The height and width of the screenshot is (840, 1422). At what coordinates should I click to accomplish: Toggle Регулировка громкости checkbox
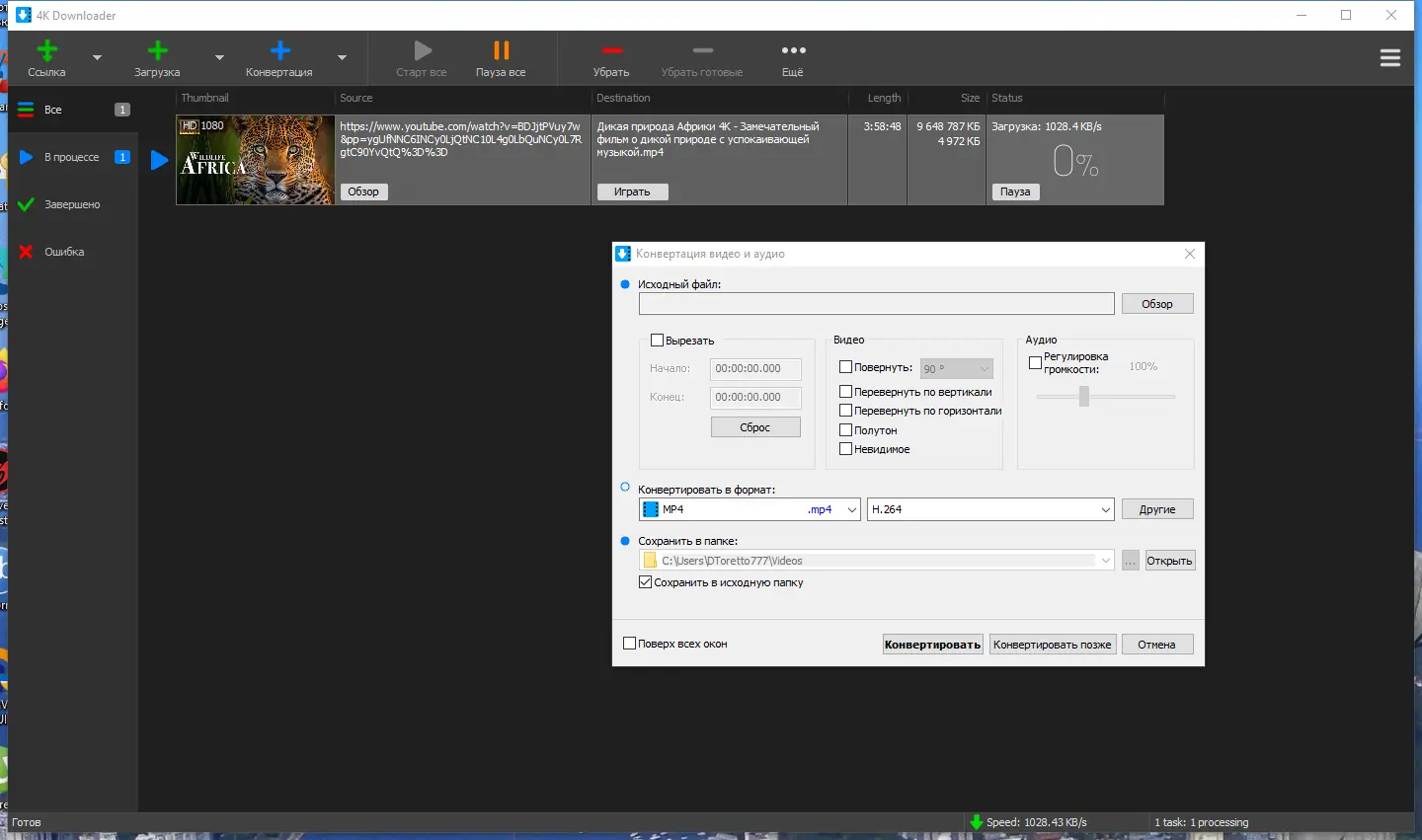[1035, 363]
